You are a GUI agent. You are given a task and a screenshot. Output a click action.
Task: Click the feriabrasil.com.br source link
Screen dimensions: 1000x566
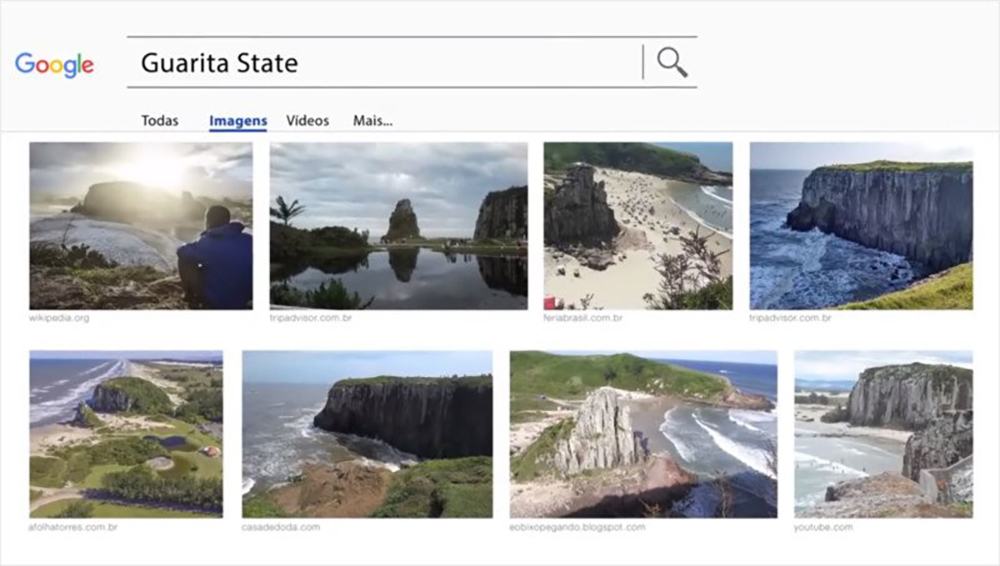point(583,318)
